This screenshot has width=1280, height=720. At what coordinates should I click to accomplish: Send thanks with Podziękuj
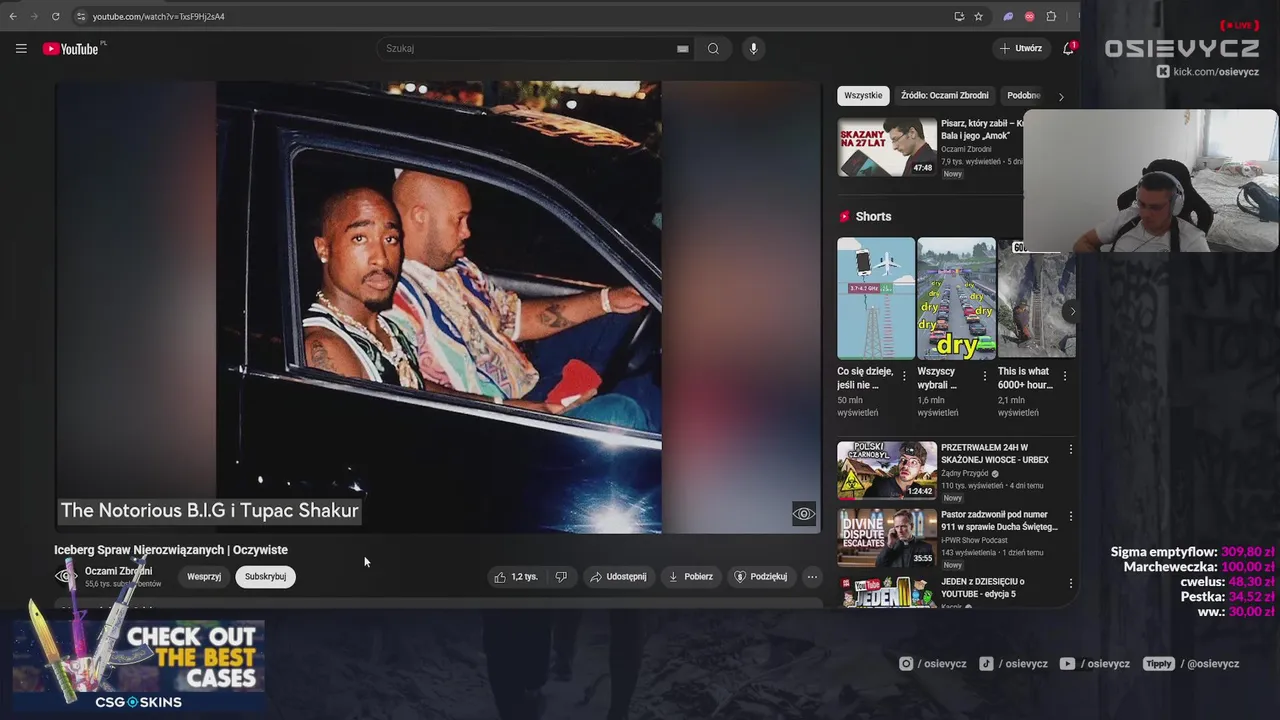(761, 576)
